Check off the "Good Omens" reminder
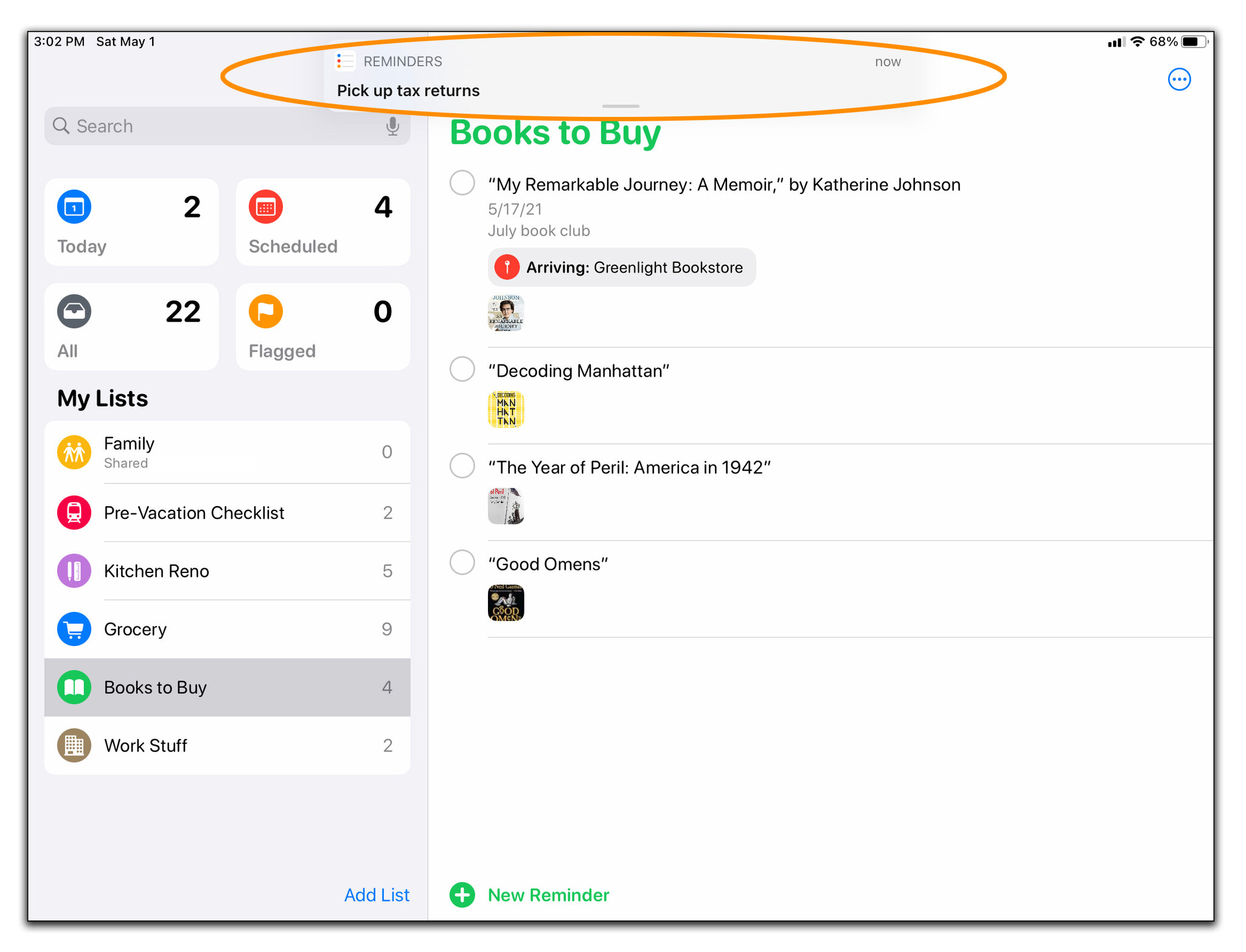Image resolution: width=1246 pixels, height=952 pixels. click(x=462, y=562)
